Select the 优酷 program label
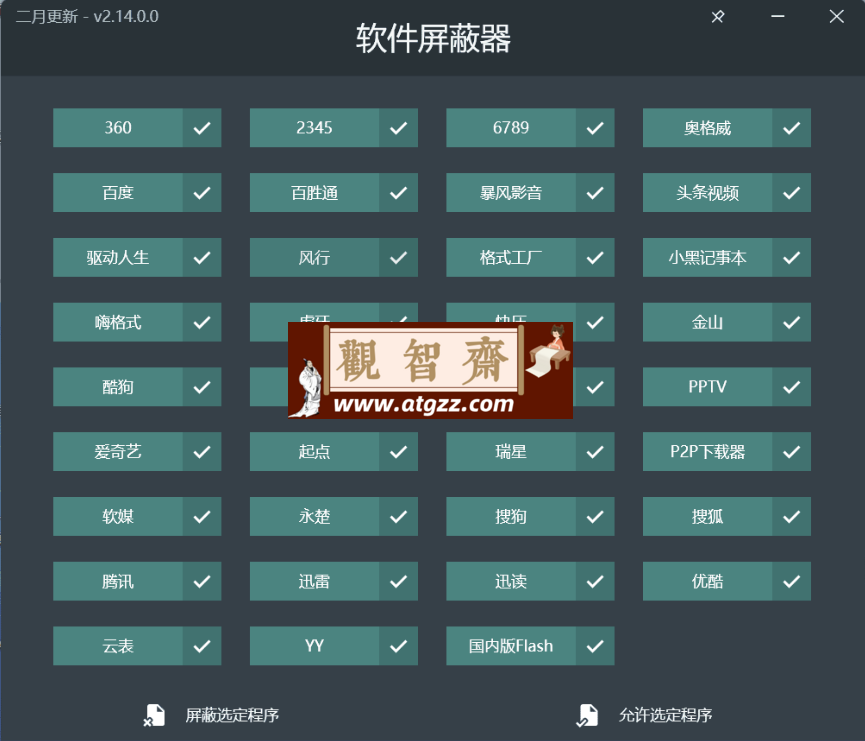Screen dimensions: 865x741 pyautogui.click(x=707, y=581)
